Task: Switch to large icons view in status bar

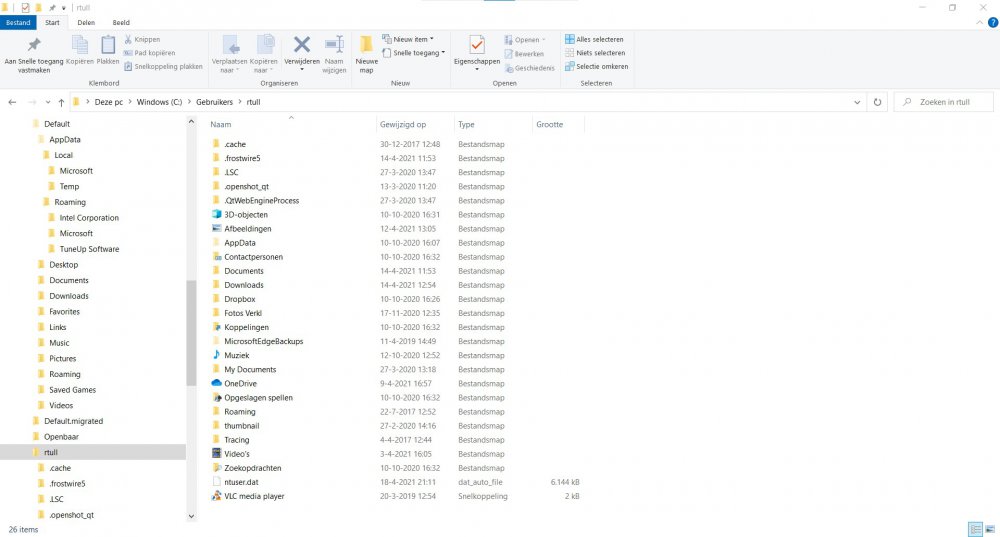Action: coord(989,529)
